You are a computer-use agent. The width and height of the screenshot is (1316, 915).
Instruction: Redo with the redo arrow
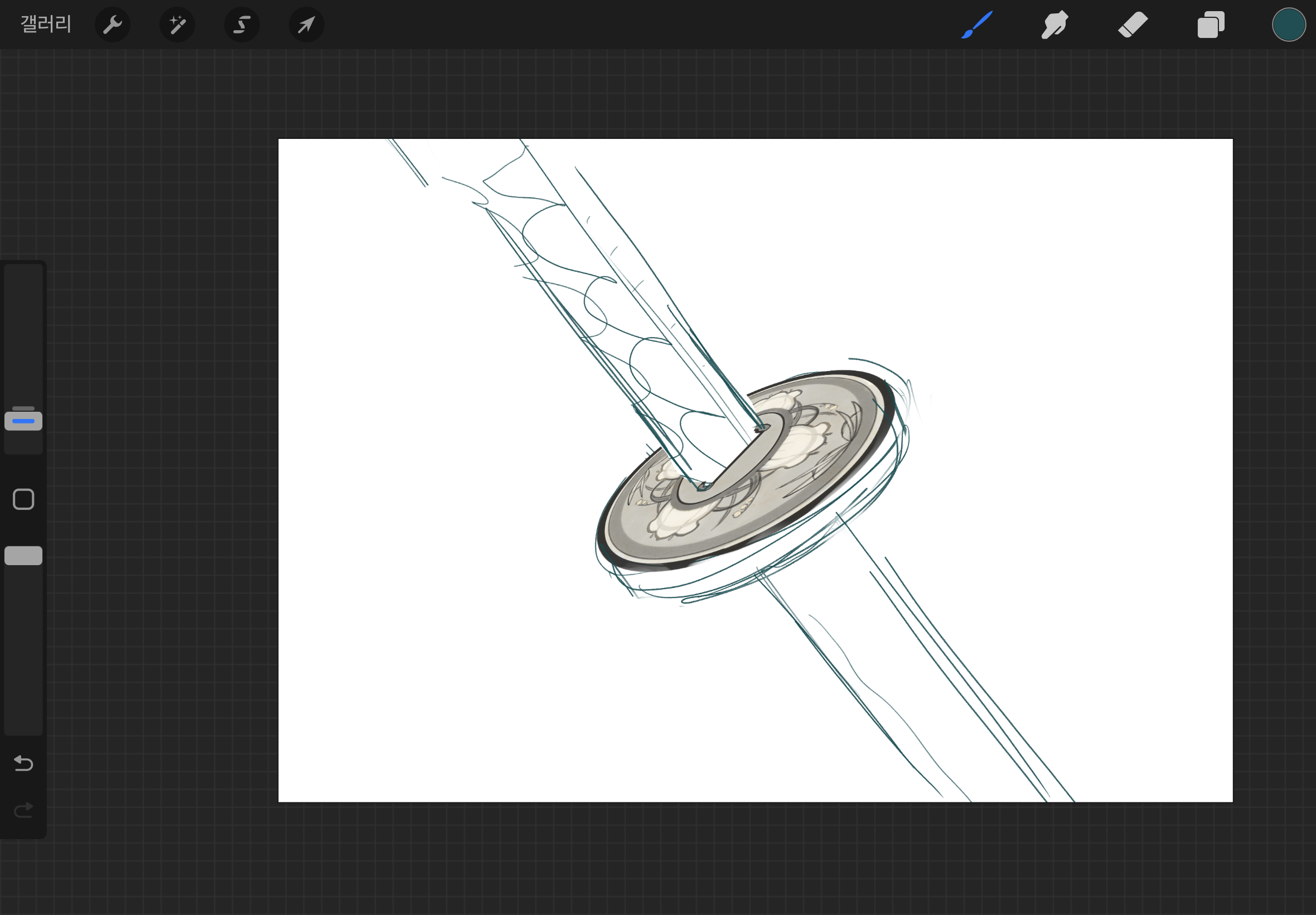click(x=23, y=810)
